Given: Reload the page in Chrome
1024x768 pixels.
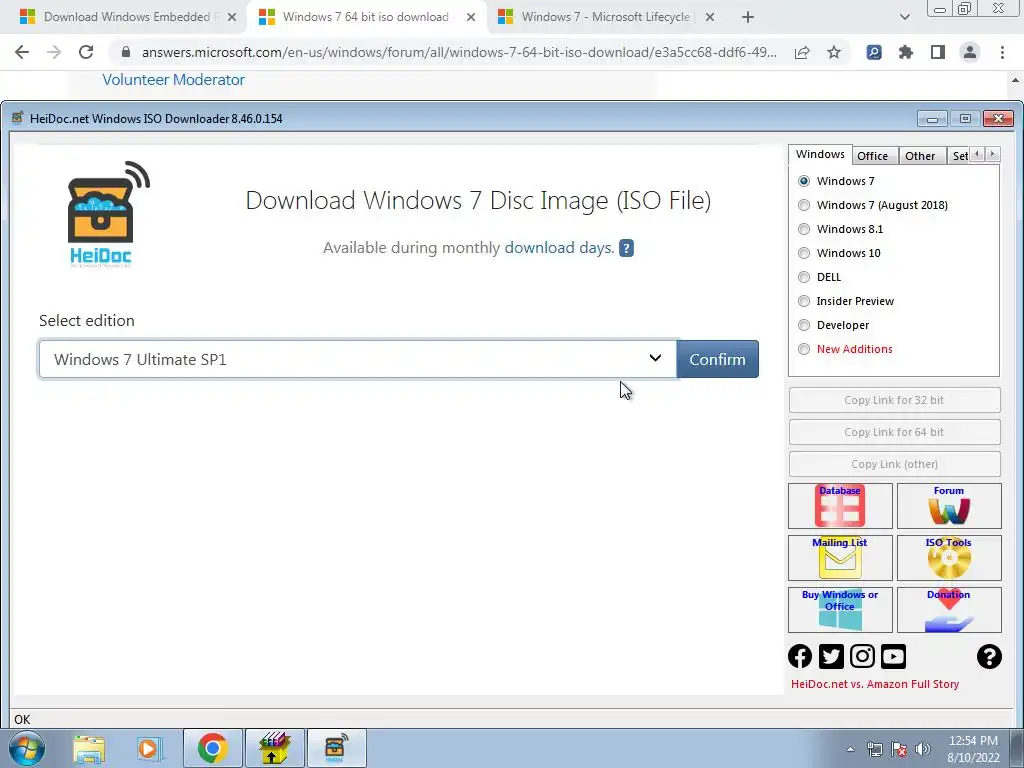Looking at the screenshot, I should click(86, 52).
